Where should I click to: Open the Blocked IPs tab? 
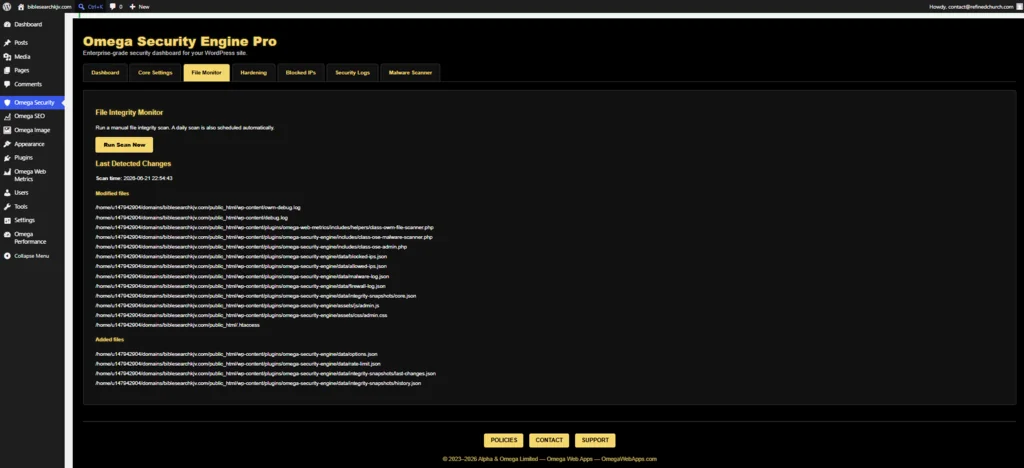click(x=300, y=72)
